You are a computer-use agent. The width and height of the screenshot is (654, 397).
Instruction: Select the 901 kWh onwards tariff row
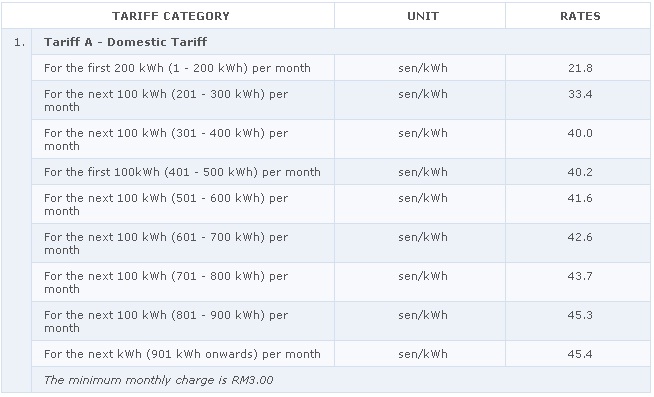tap(341, 354)
